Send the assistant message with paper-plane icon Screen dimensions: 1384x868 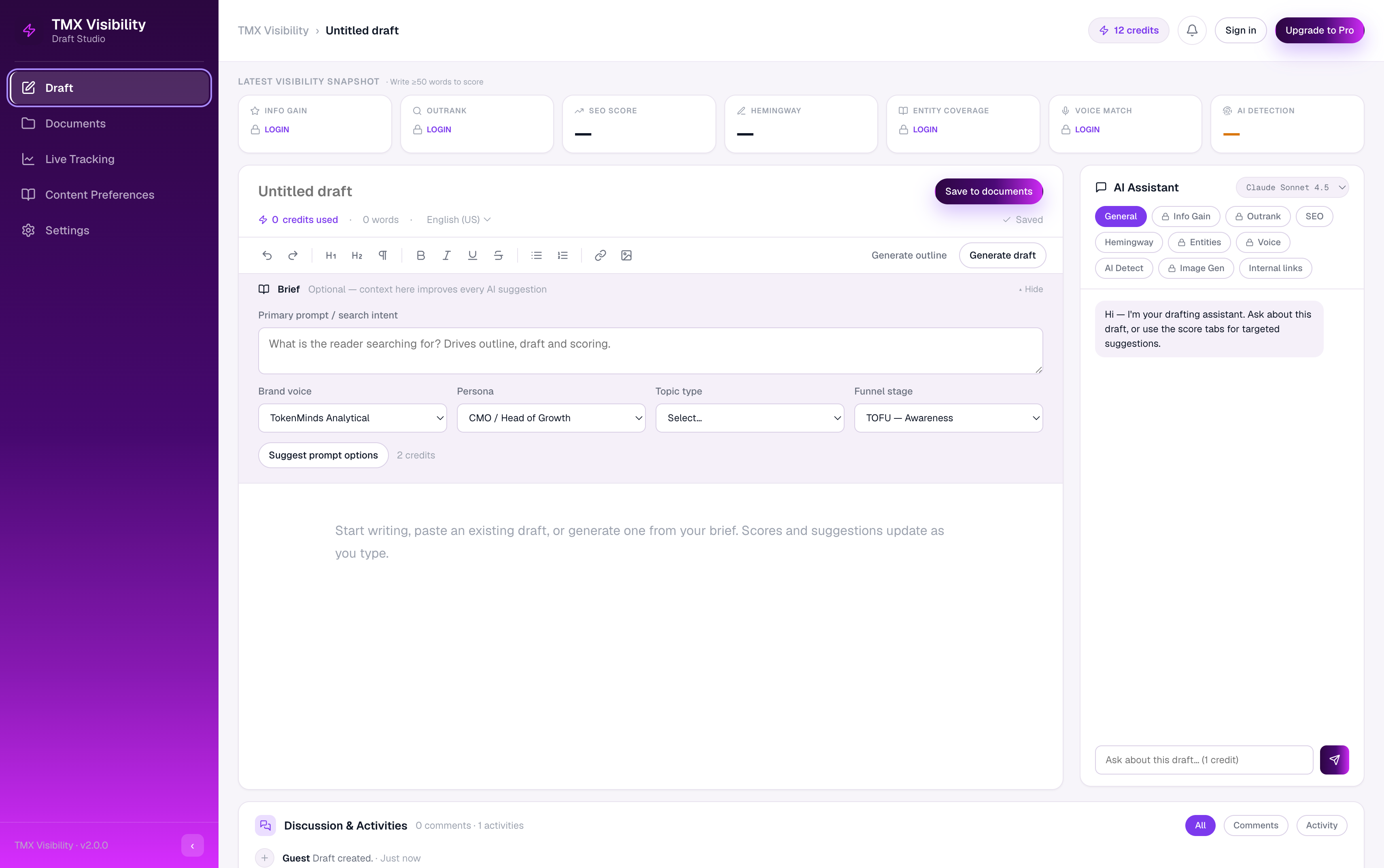pos(1334,760)
